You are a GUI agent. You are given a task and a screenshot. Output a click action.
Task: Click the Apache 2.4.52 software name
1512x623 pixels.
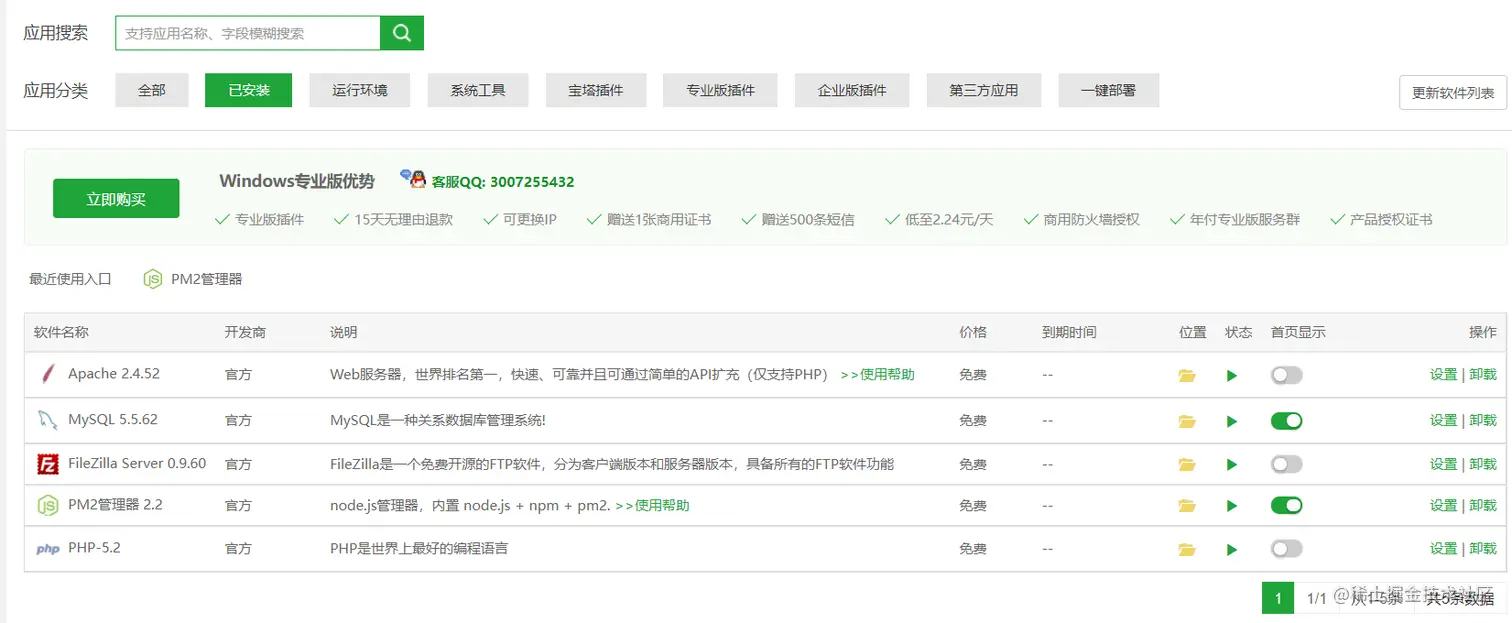(114, 373)
